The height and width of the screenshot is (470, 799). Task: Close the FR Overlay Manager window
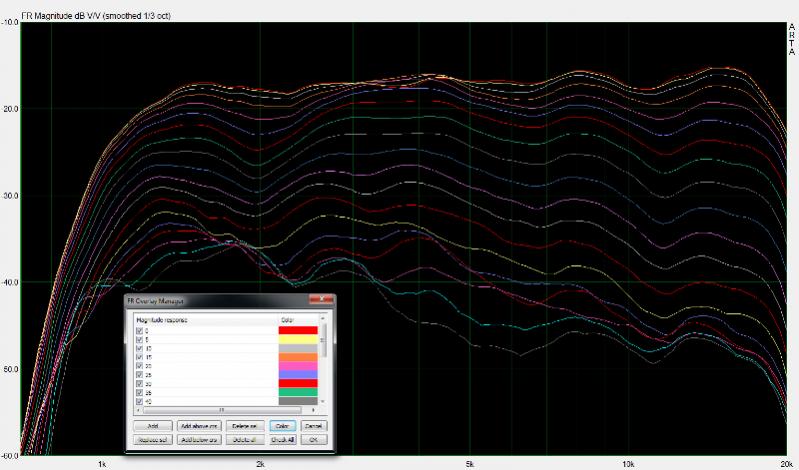[x=320, y=300]
